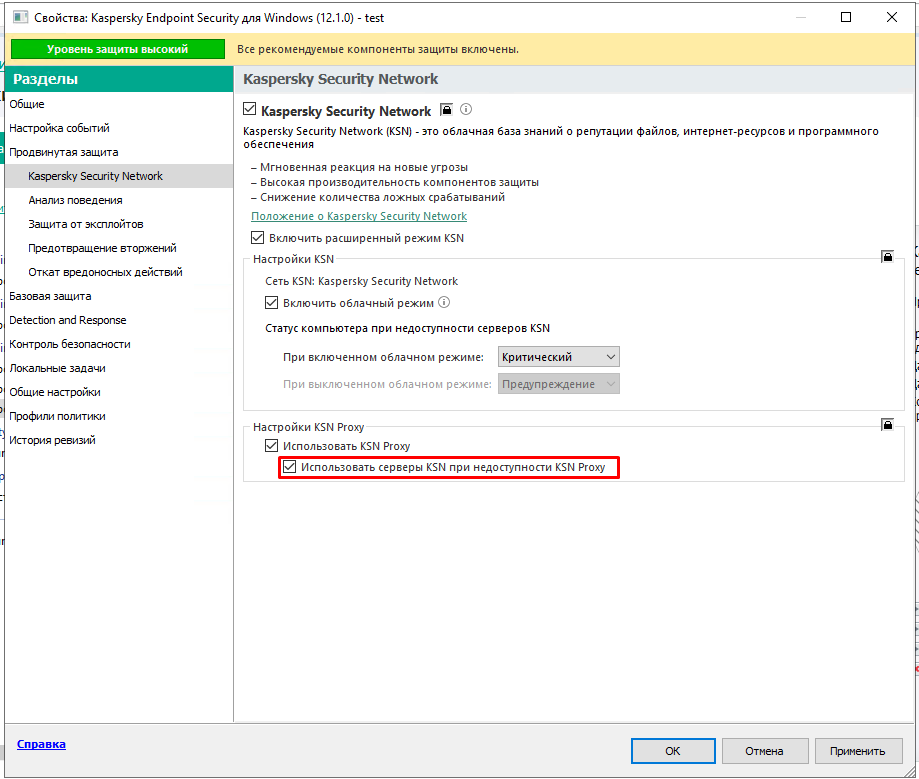This screenshot has width=919, height=779.
Task: Toggle Использовать KSN Proxy checkbox
Action: coord(271,445)
